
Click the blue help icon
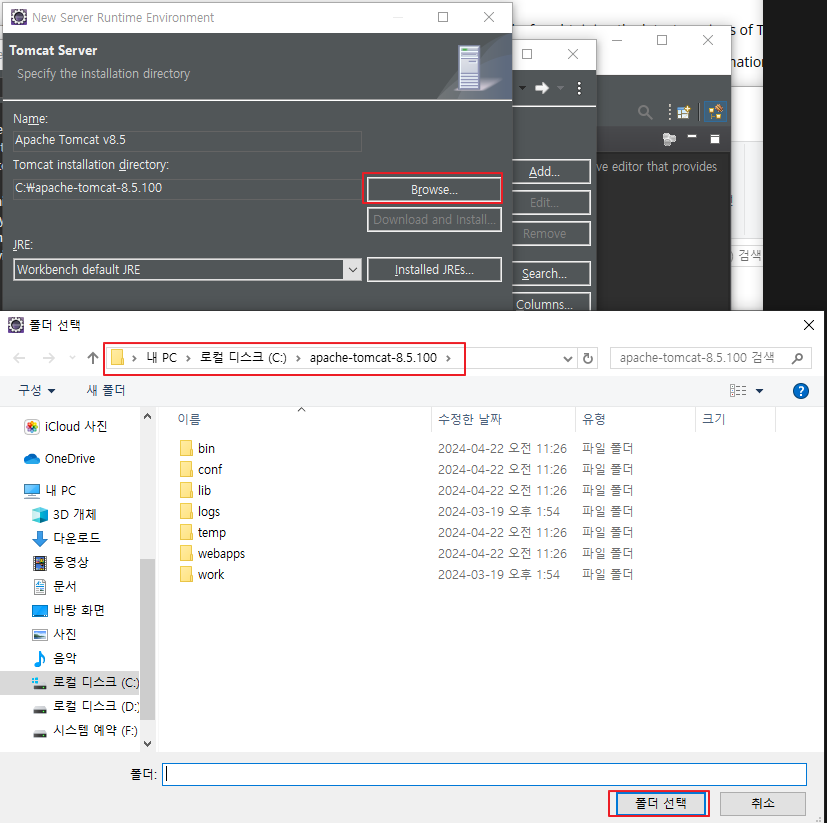[x=801, y=391]
